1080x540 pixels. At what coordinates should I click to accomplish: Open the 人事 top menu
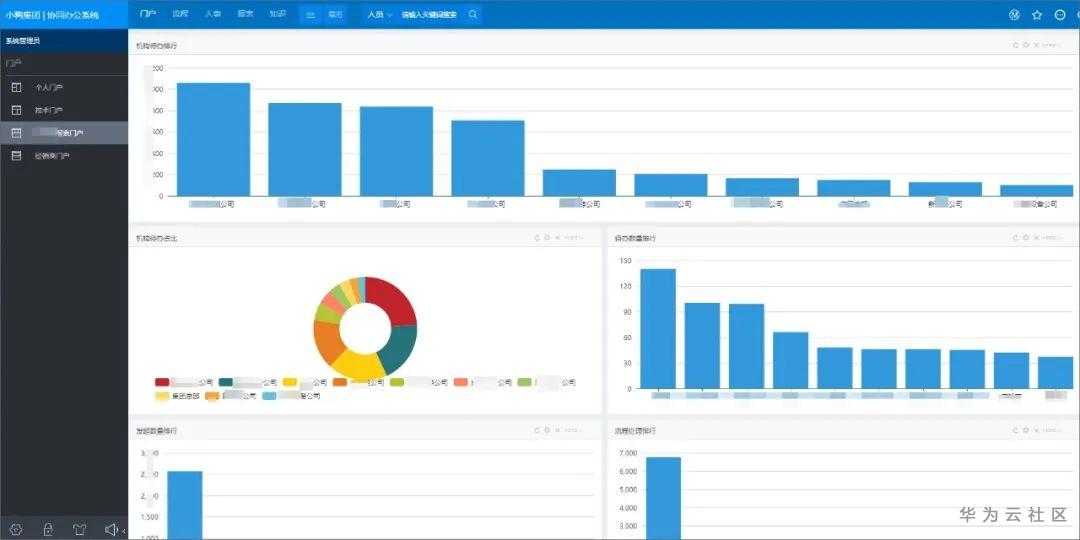tap(213, 14)
